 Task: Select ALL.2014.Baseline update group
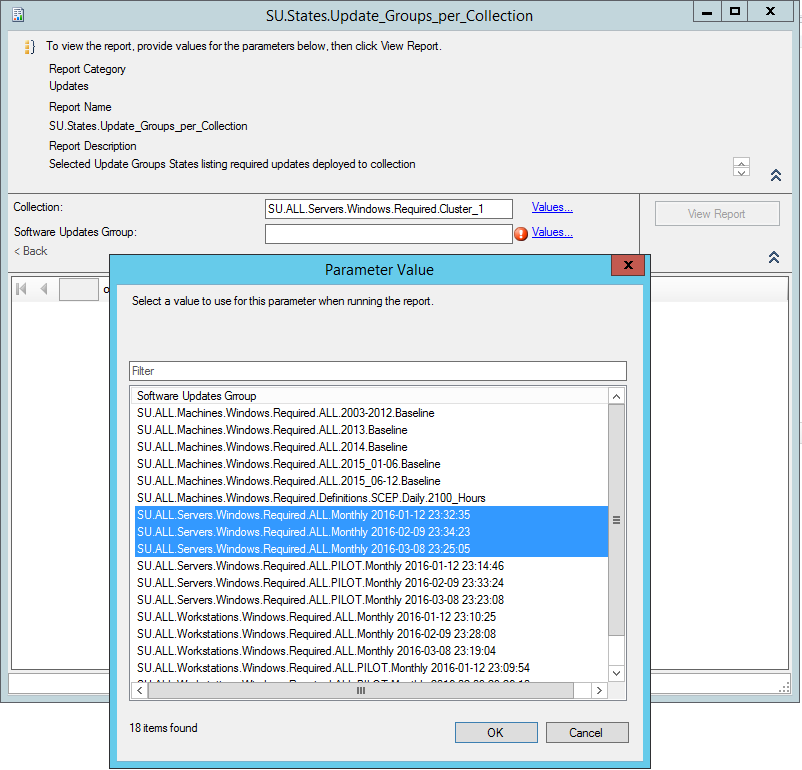[x=371, y=447]
